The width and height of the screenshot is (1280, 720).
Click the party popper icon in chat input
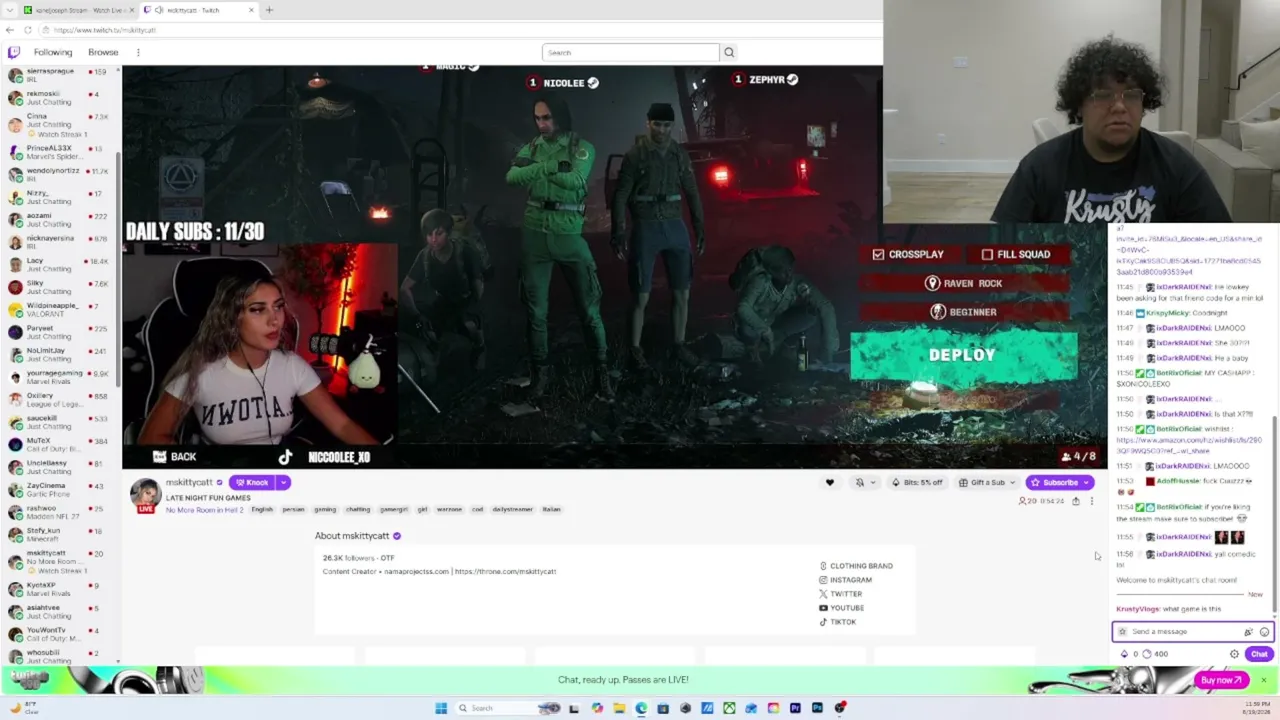click(1248, 632)
